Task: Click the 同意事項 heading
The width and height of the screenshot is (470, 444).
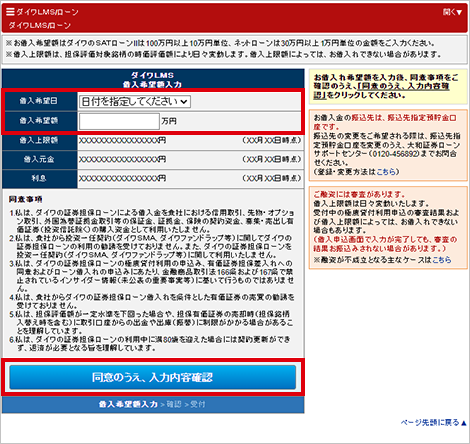Action: pos(26,199)
